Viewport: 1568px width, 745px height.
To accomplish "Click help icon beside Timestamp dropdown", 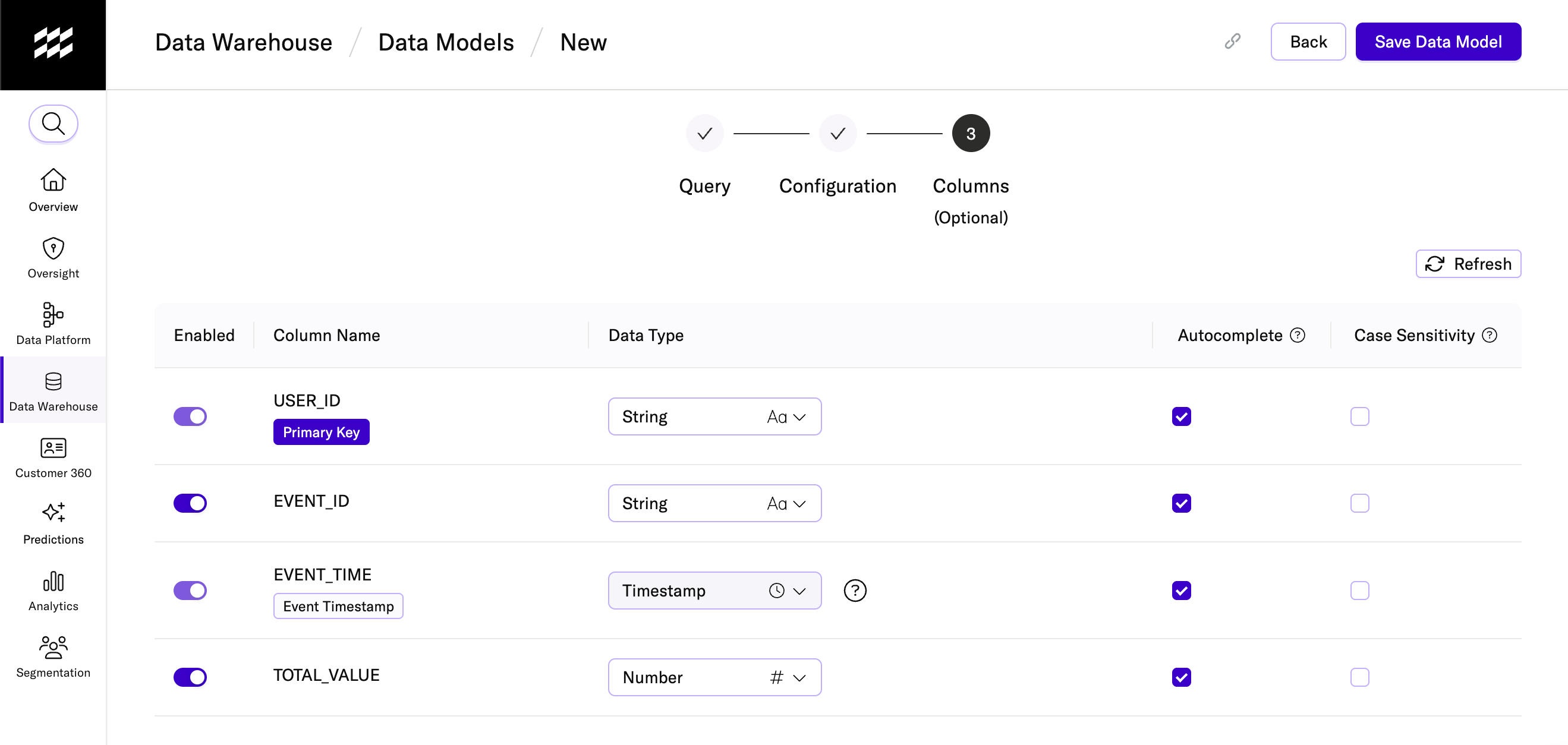I will [855, 591].
